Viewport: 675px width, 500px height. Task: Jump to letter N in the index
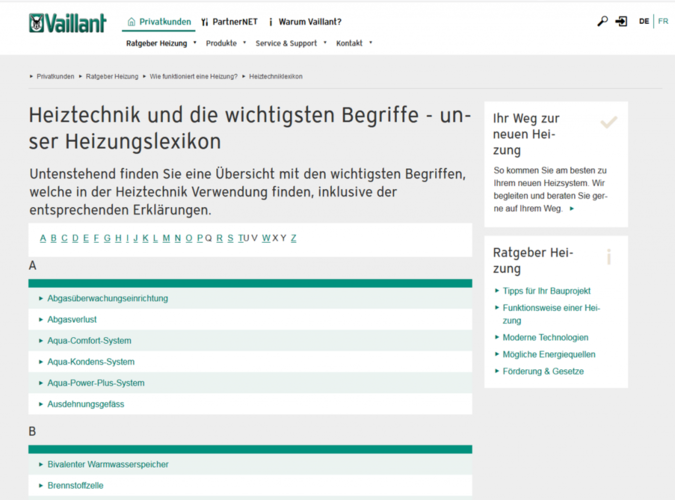click(x=178, y=238)
